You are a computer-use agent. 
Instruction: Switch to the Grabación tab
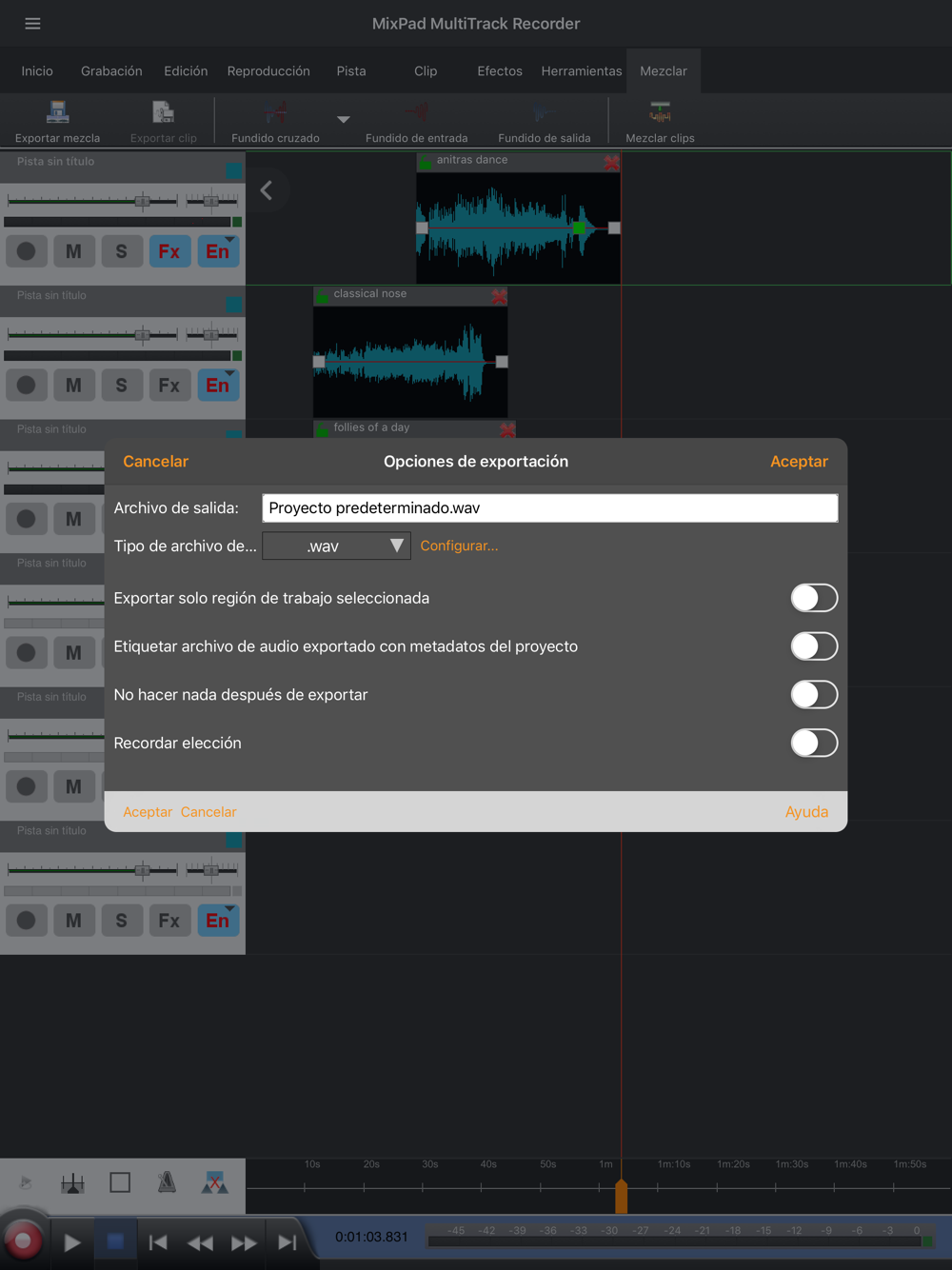coord(111,71)
